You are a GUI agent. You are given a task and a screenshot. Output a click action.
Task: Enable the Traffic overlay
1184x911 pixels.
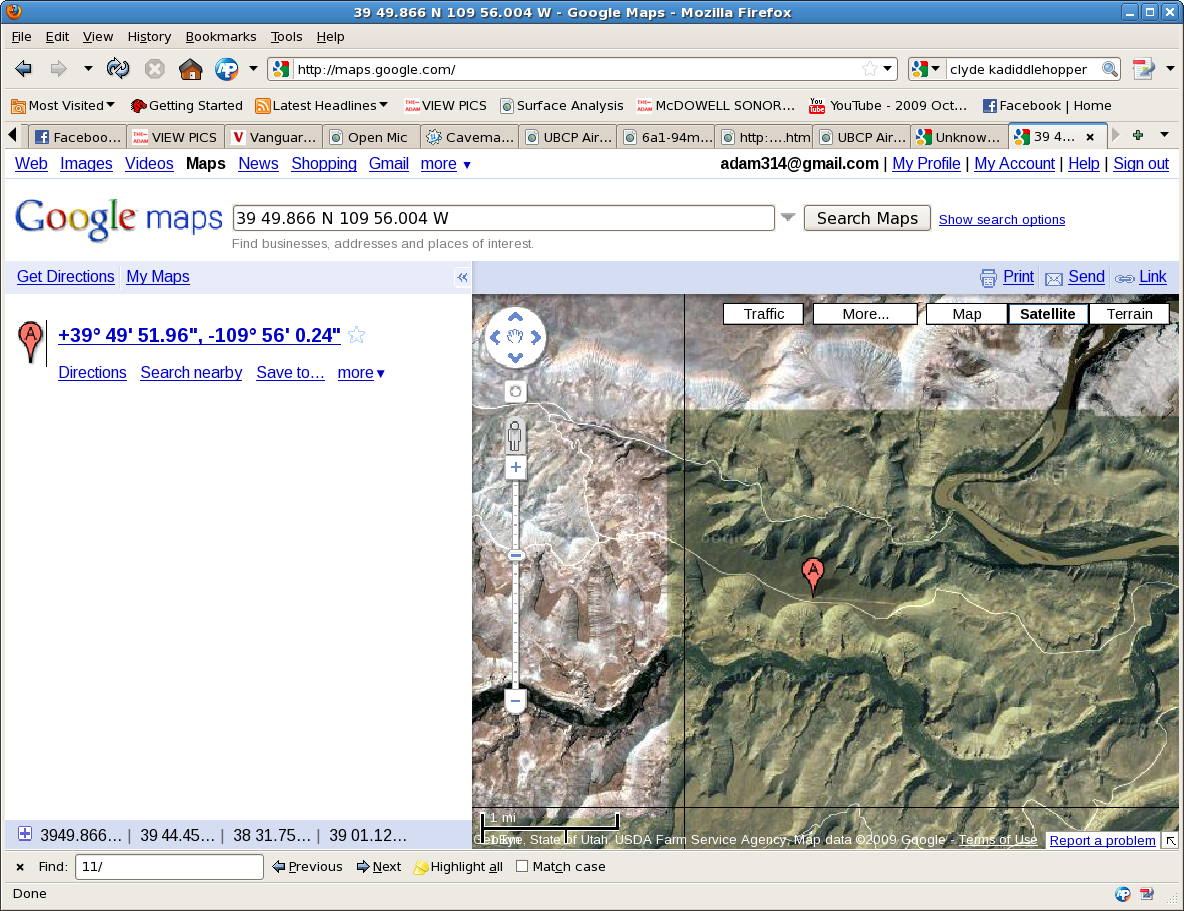click(x=764, y=314)
